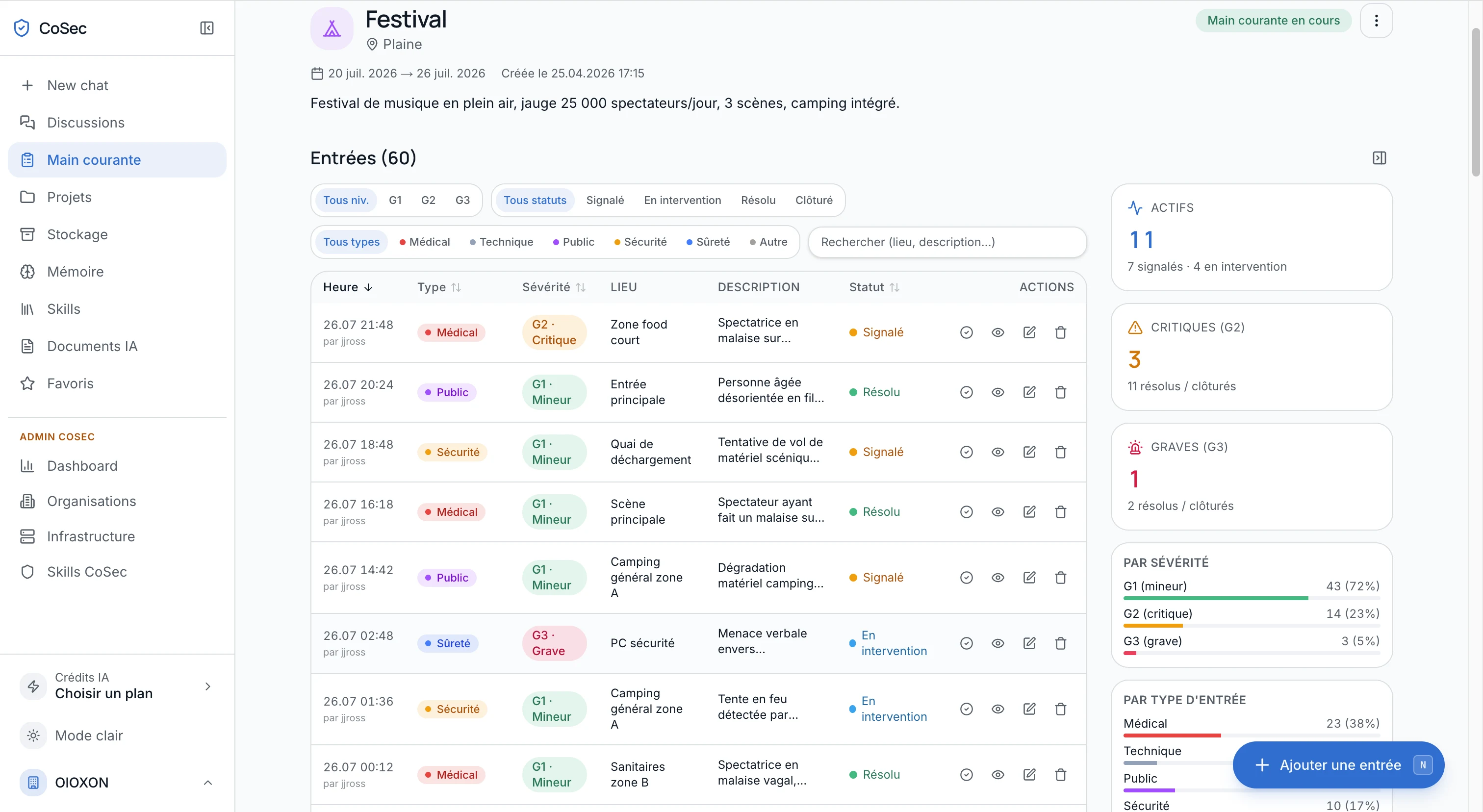Image resolution: width=1483 pixels, height=812 pixels.
Task: Delete the Sanitaires zone B entry
Action: (1060, 774)
